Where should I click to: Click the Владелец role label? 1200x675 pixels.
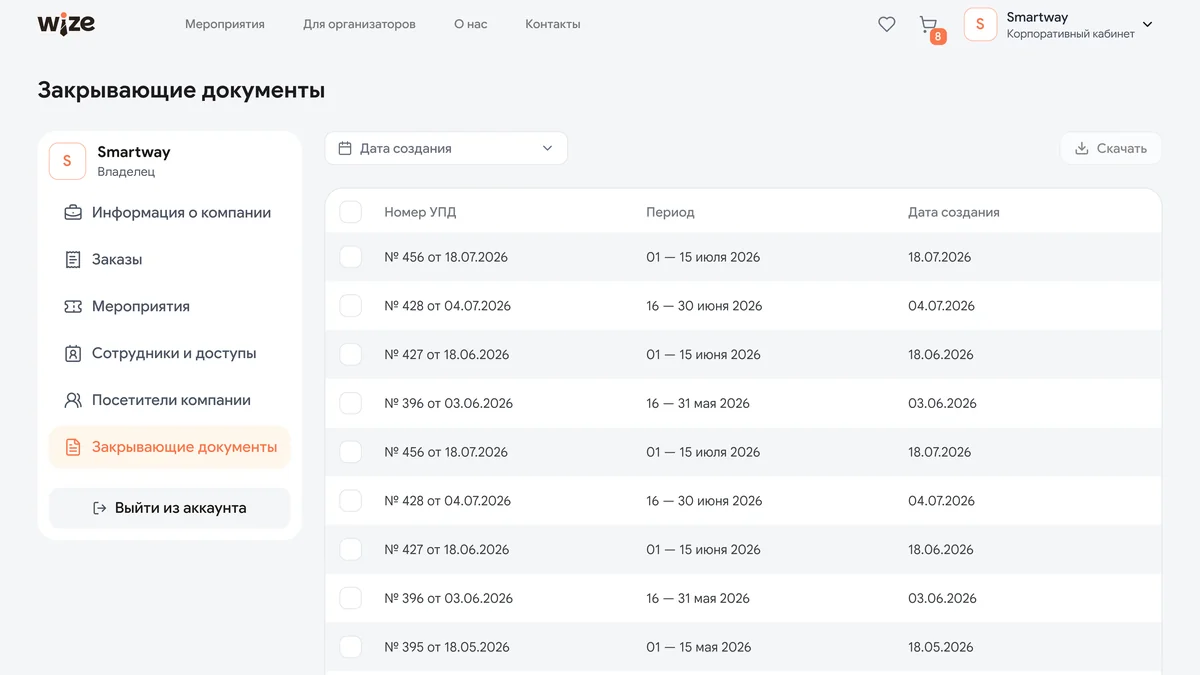[126, 172]
